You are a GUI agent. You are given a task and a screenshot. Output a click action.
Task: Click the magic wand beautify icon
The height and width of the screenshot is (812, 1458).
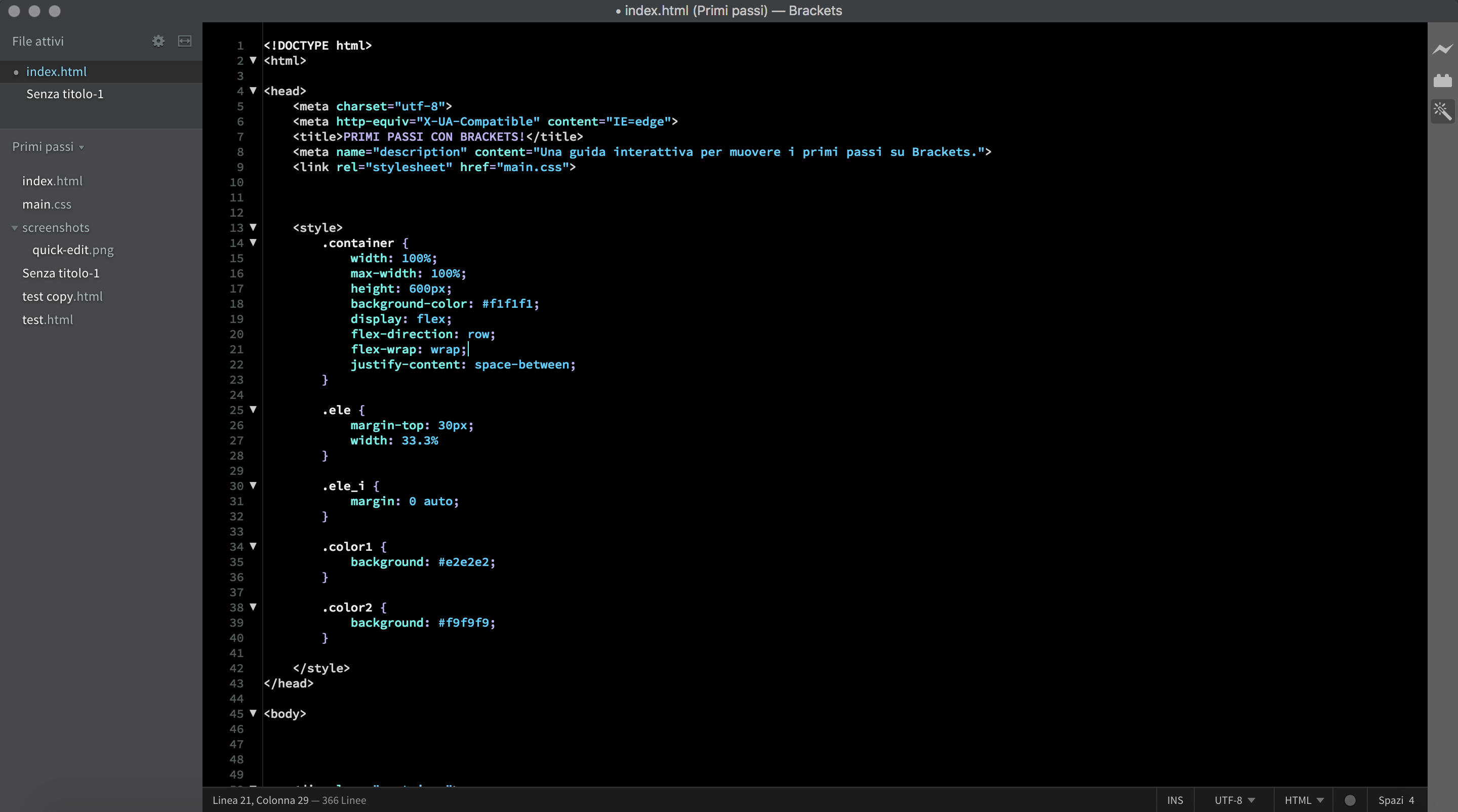[1442, 111]
